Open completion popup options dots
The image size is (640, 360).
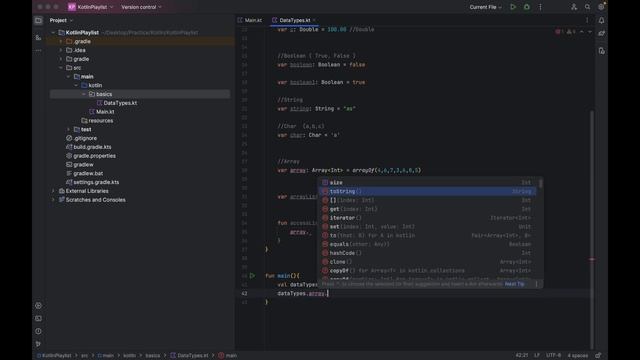(x=536, y=284)
